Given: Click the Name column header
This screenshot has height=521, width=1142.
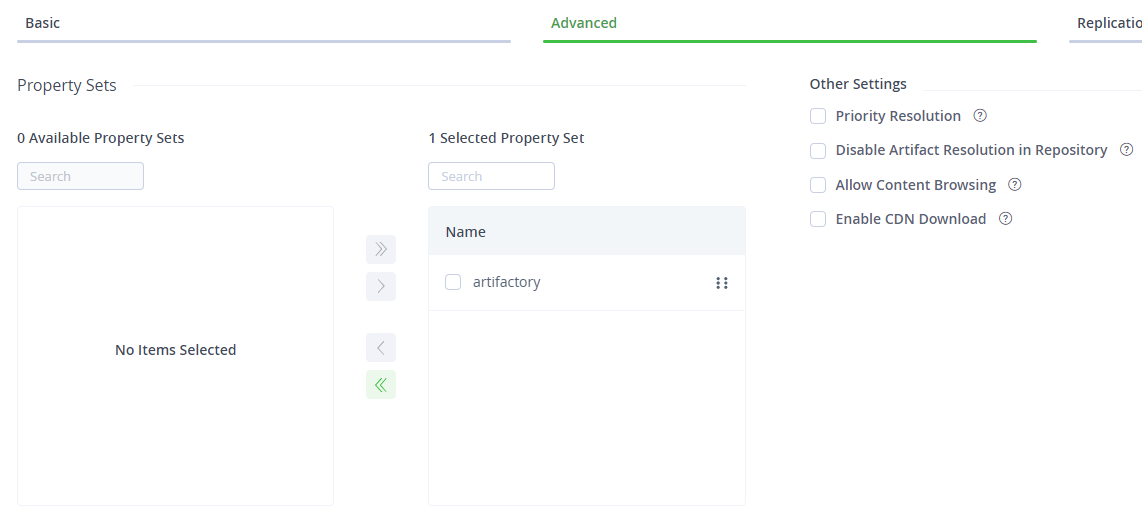Looking at the screenshot, I should (466, 232).
